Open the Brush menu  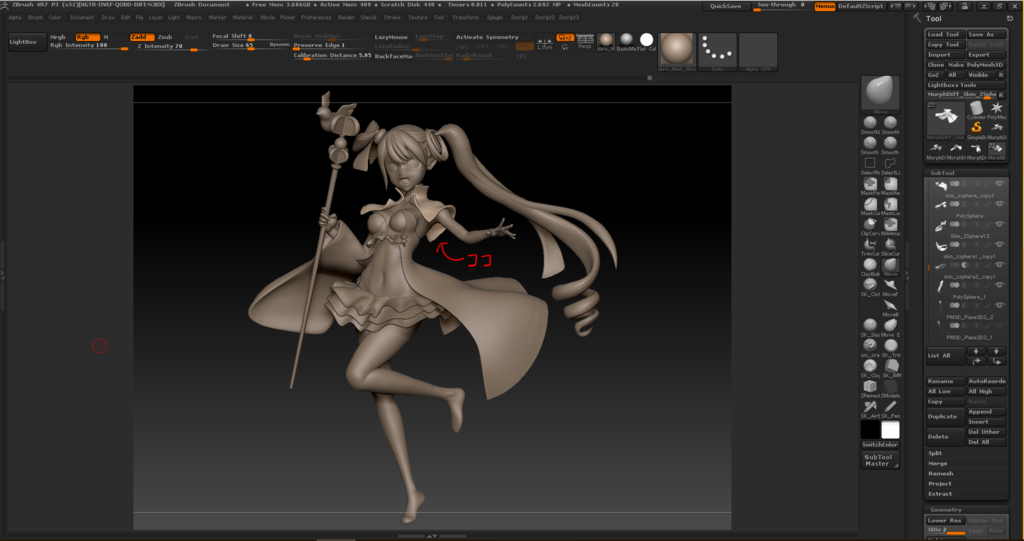pos(35,18)
